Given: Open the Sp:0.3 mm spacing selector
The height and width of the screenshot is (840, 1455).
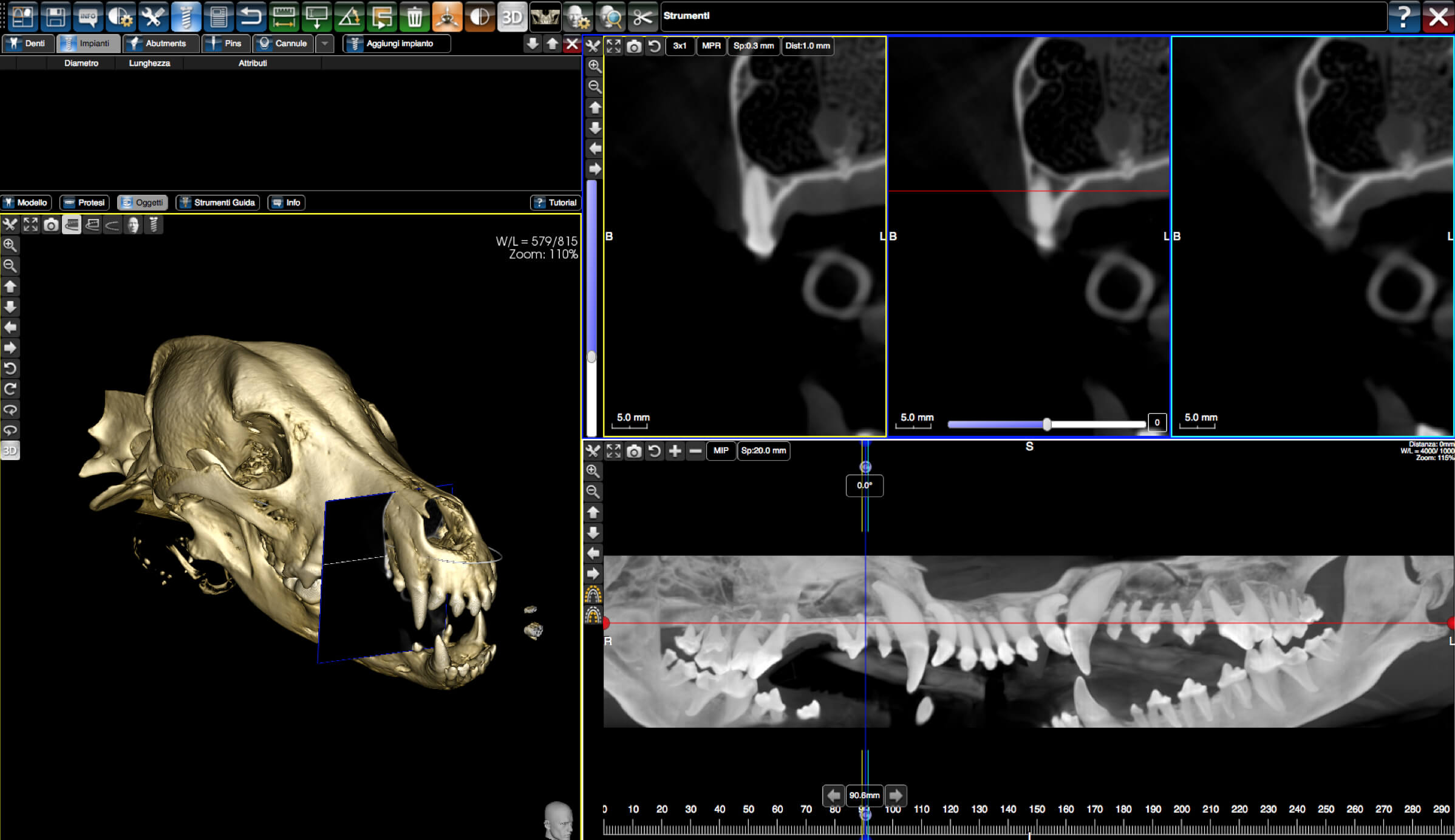Looking at the screenshot, I should tap(754, 46).
